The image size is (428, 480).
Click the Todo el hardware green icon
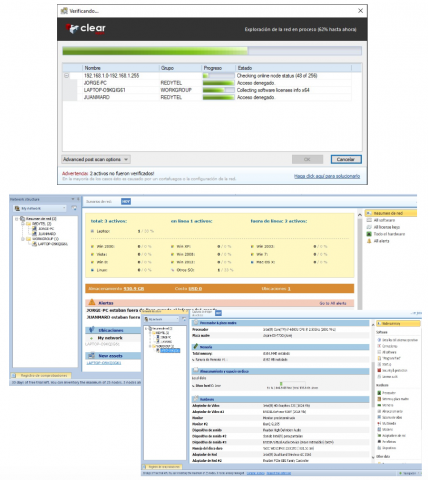(369, 234)
